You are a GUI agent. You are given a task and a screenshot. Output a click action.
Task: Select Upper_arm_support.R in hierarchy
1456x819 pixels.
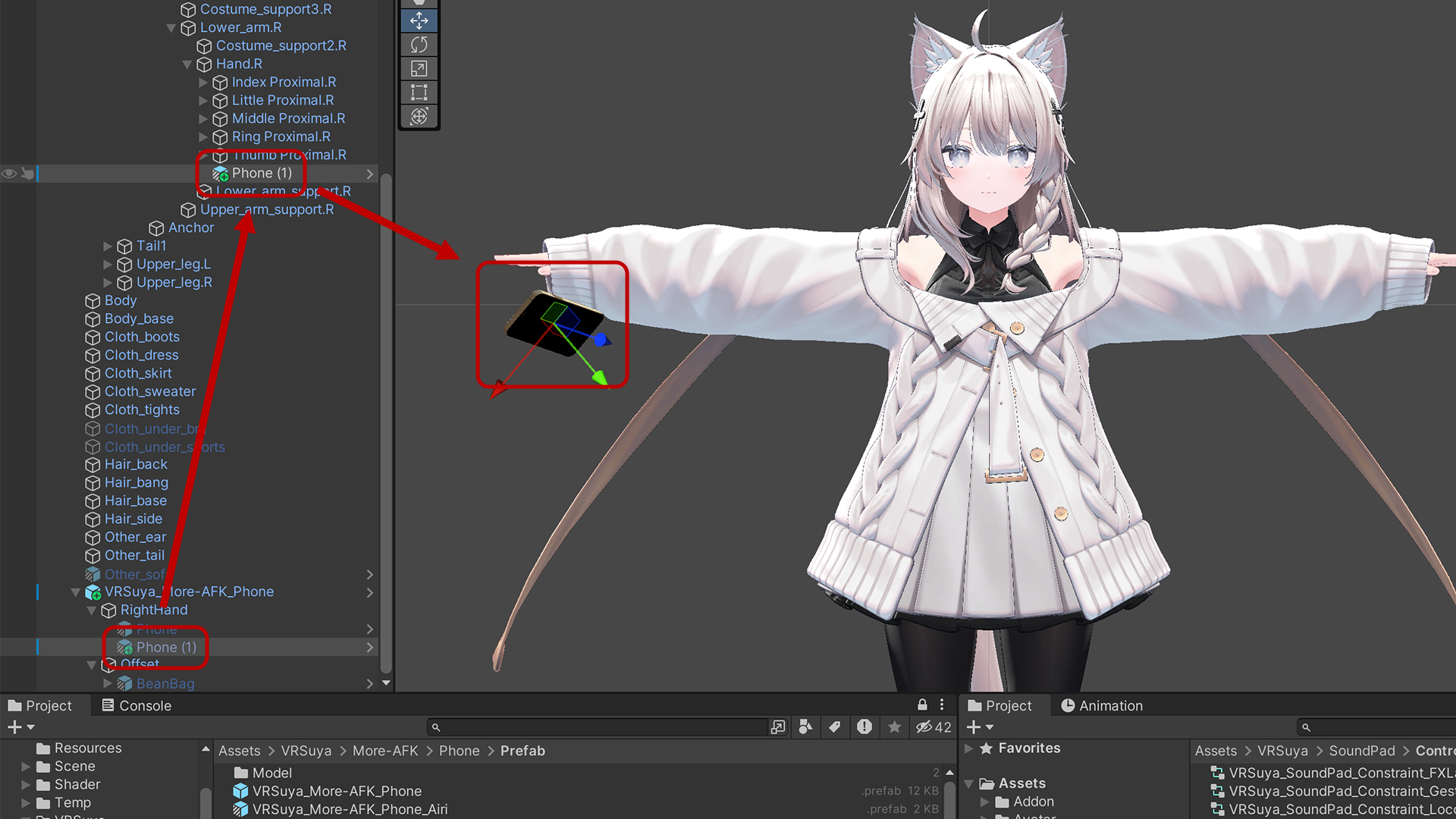pos(267,209)
